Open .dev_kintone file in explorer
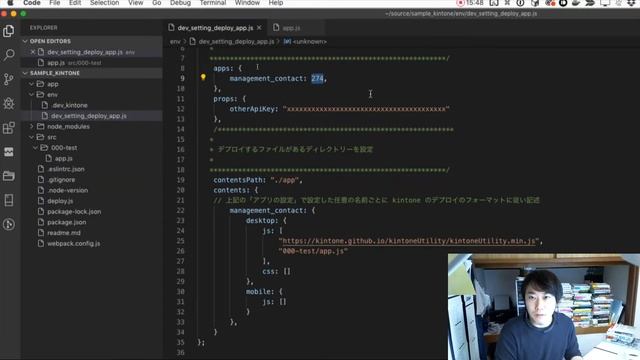This screenshot has width=640, height=360. (69, 105)
